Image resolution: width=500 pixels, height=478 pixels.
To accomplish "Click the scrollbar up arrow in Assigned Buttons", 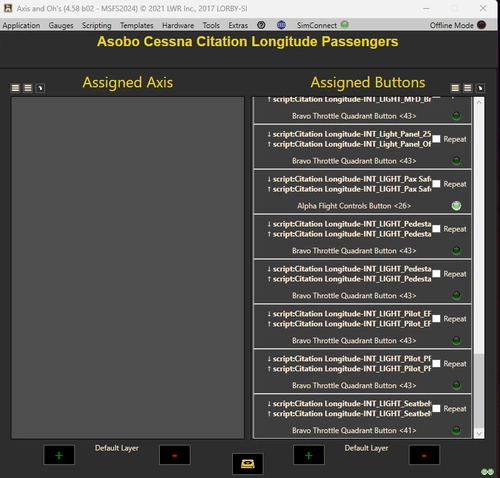I will [x=479, y=102].
